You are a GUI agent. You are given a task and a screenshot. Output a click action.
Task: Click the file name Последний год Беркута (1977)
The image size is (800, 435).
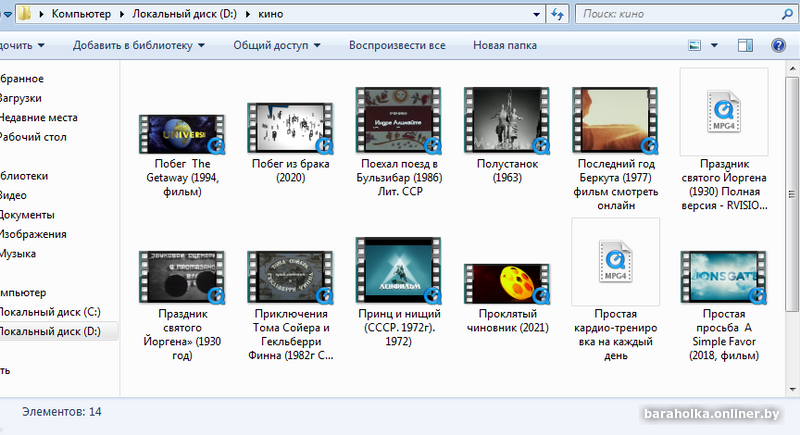coord(616,184)
